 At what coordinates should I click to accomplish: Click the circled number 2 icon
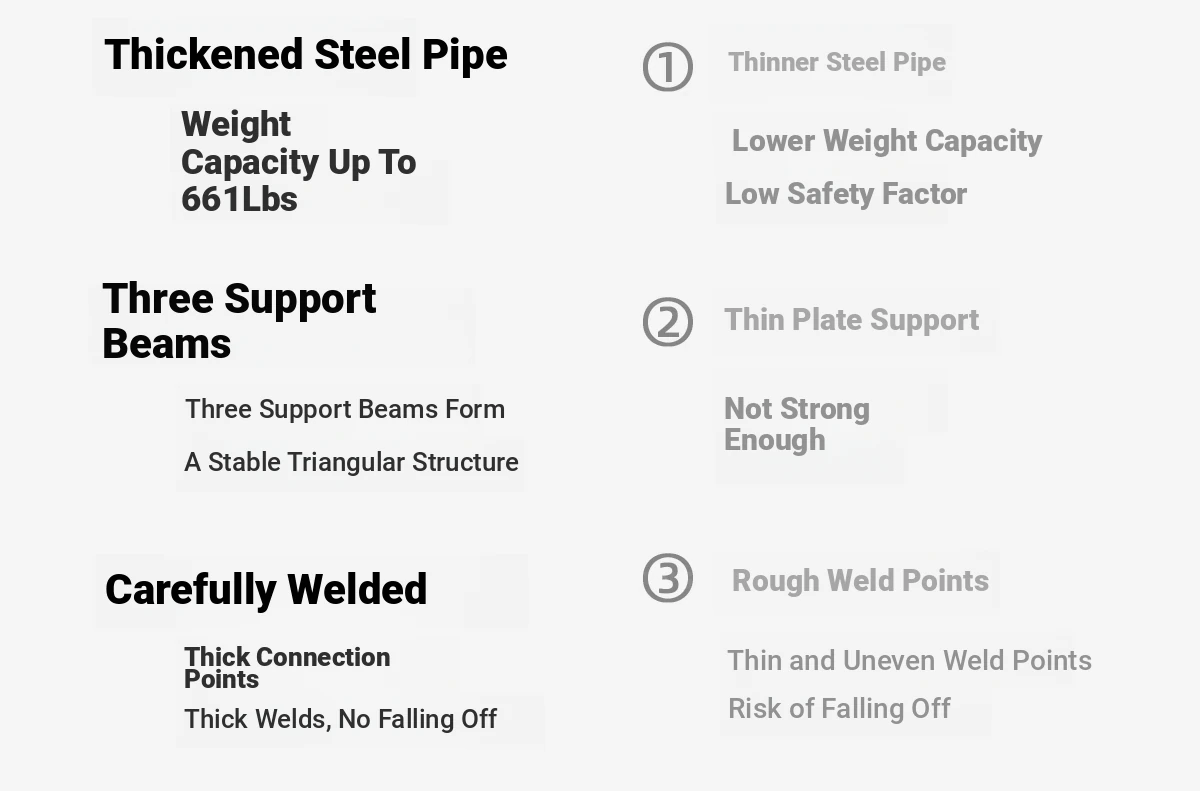point(667,322)
